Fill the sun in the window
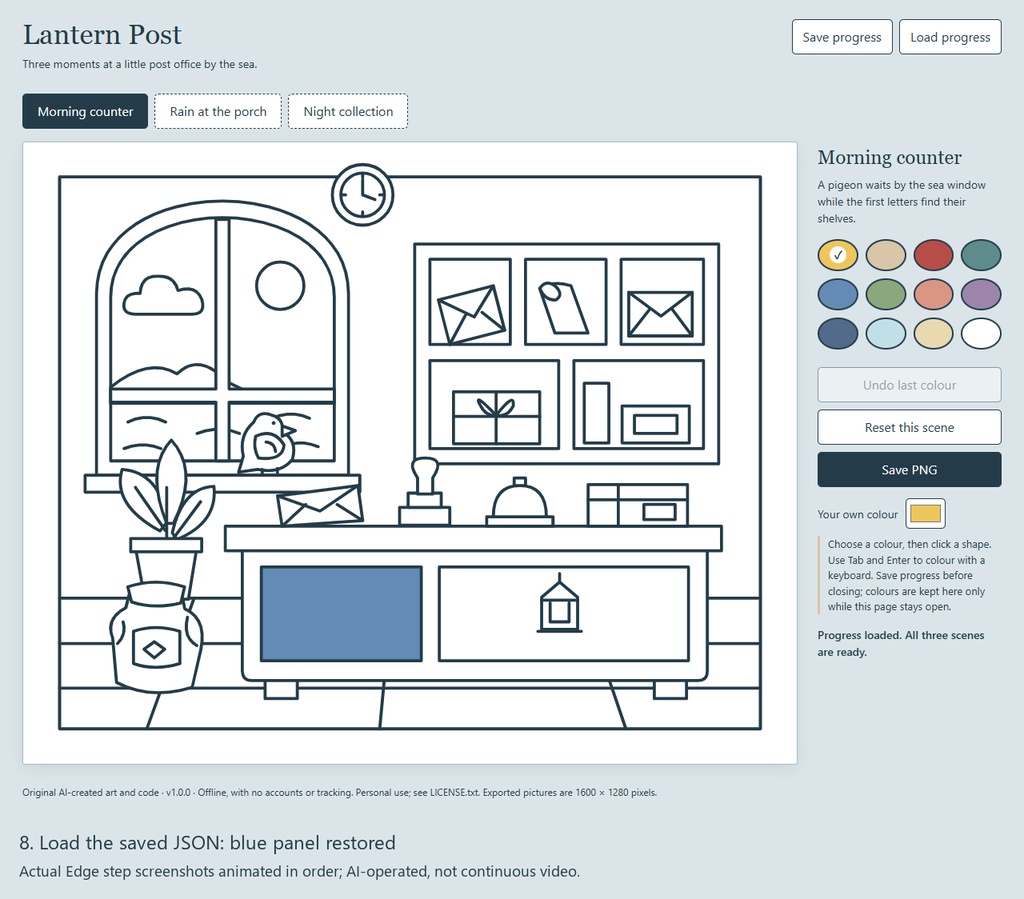The width and height of the screenshot is (1024, 899). [280, 286]
